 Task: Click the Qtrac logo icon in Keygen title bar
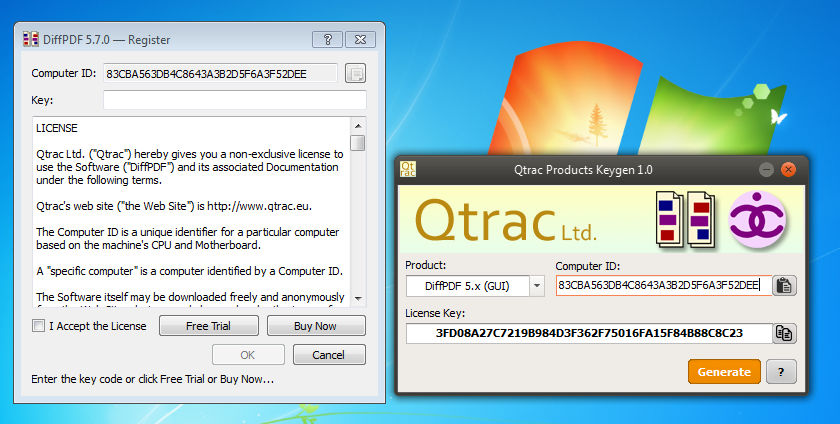408,170
